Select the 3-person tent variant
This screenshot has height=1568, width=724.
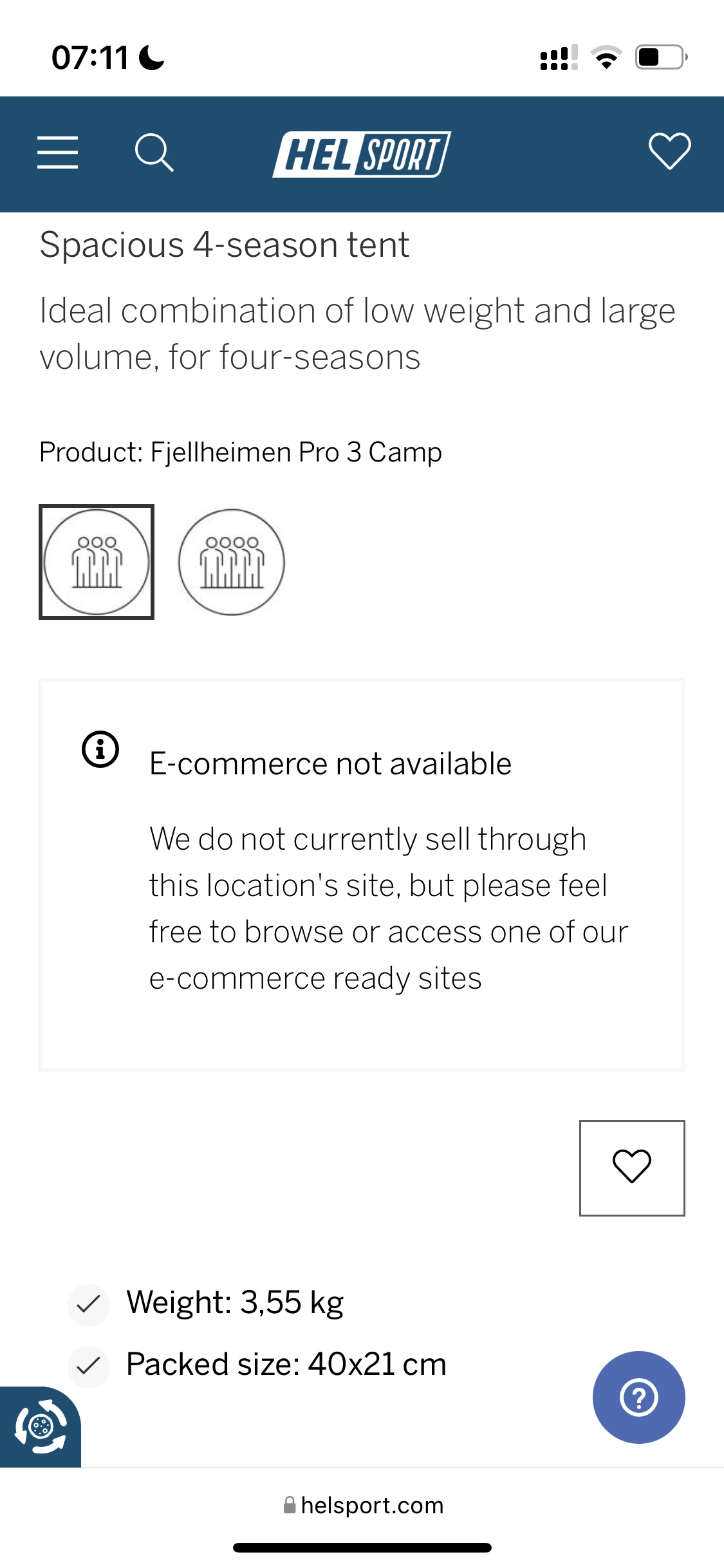[x=97, y=562]
